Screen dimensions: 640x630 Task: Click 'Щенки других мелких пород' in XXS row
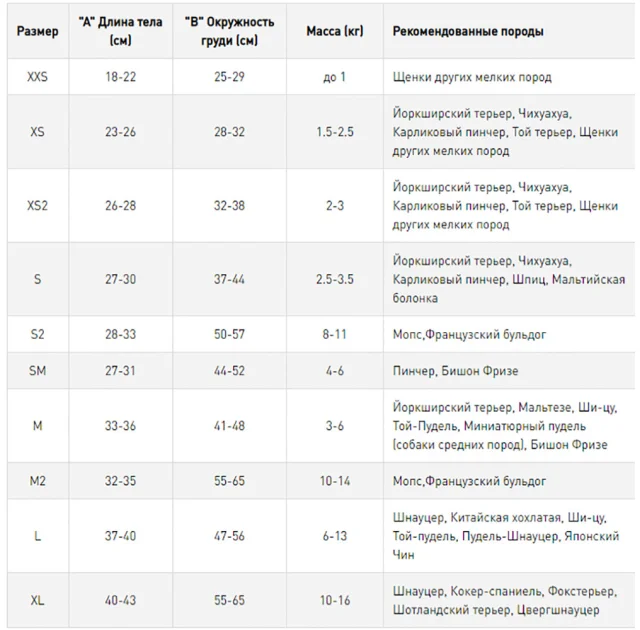[472, 77]
